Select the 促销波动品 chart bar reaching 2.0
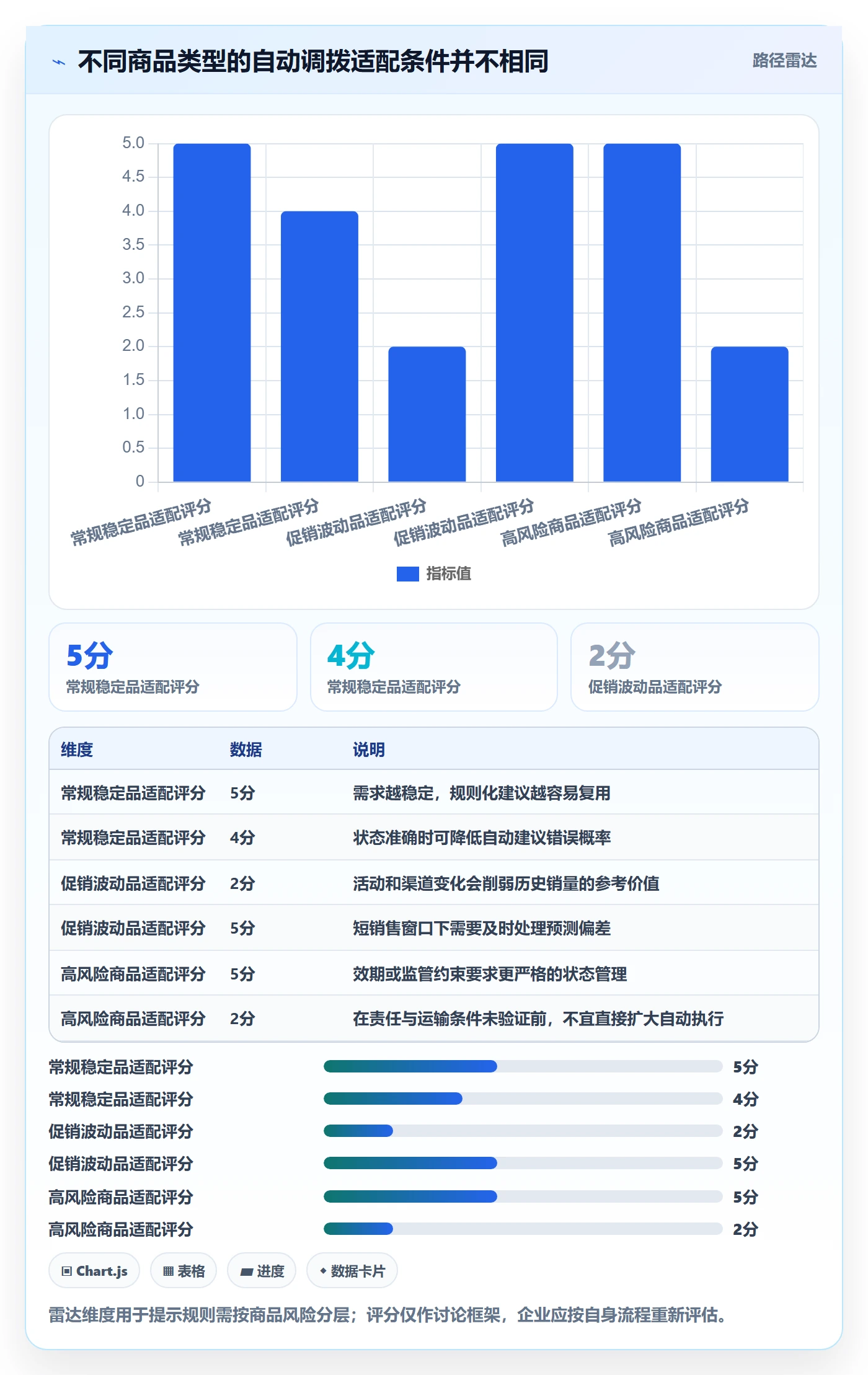Viewport: 868px width, 1375px height. 427,414
